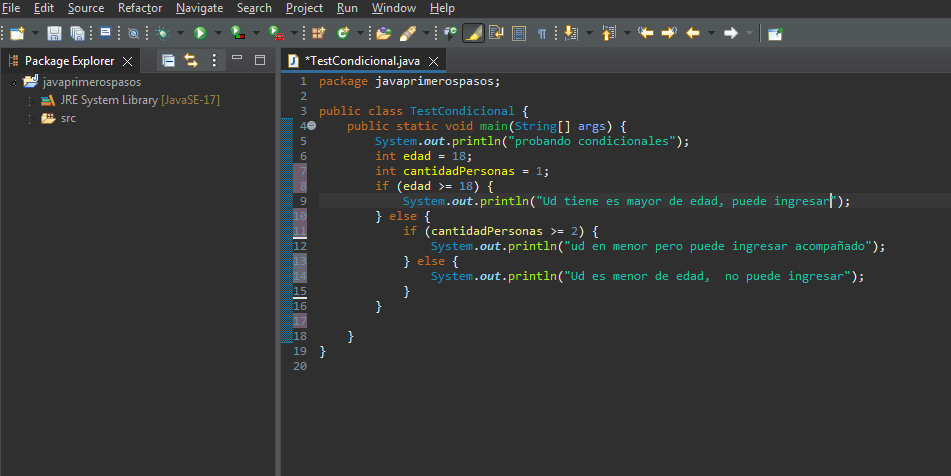Collapse the main method fold at line 4
This screenshot has height=476, width=951.
311,126
